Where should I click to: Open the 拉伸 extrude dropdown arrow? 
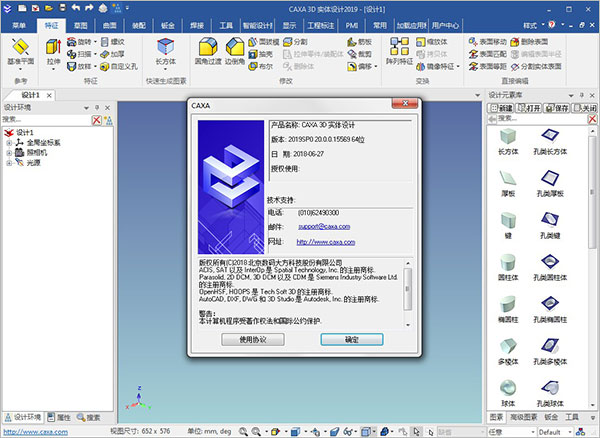pyautogui.click(x=53, y=69)
